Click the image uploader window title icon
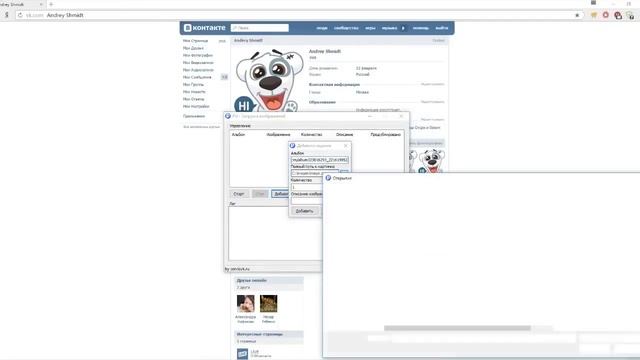 click(x=228, y=116)
